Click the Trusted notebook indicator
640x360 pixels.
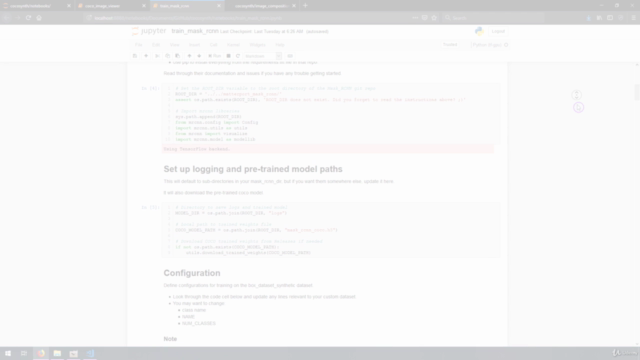pos(450,45)
